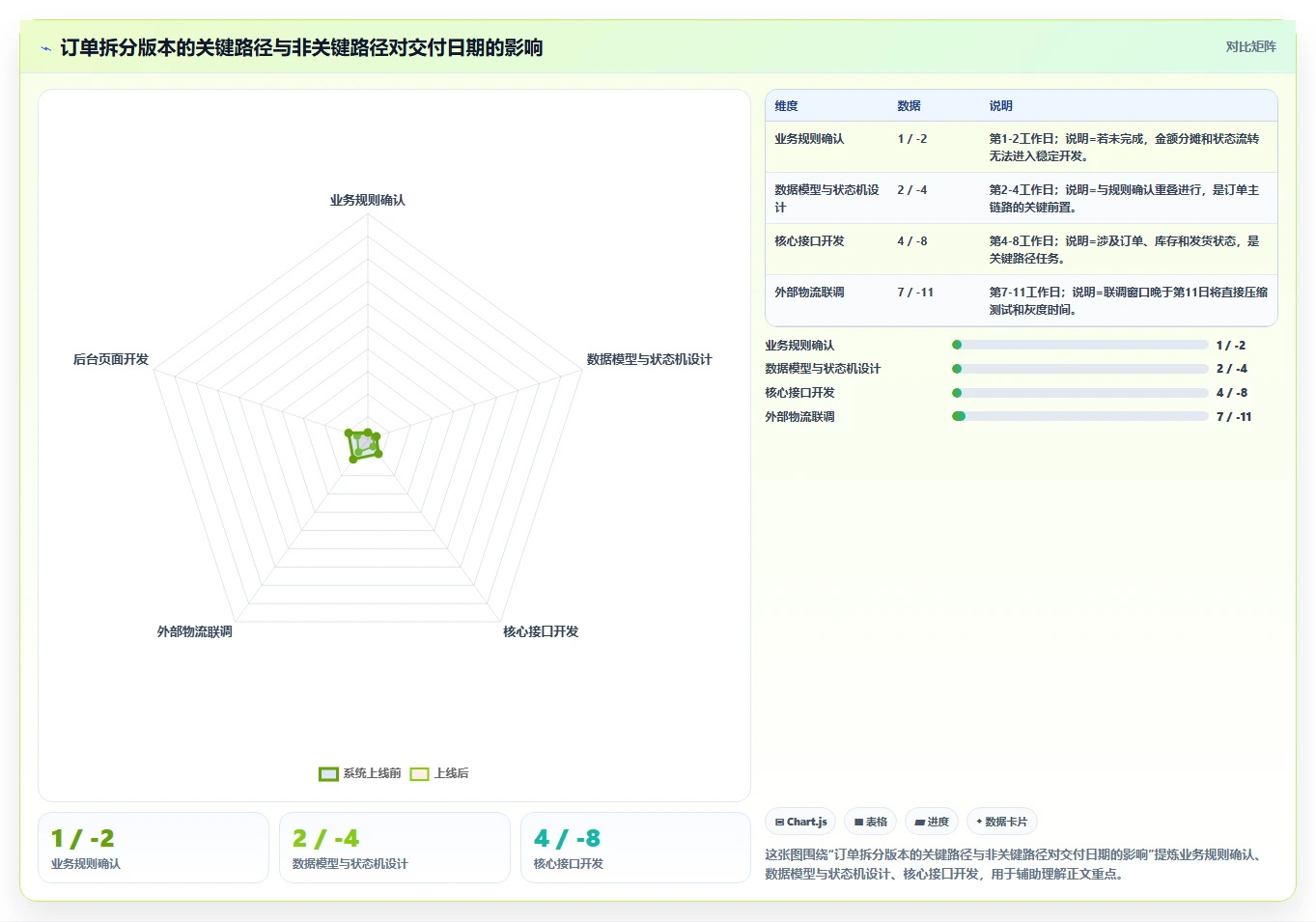Viewport: 1316px width, 922px height.
Task: Click the 核心接口开发 radar axis label
Action: coord(541,631)
